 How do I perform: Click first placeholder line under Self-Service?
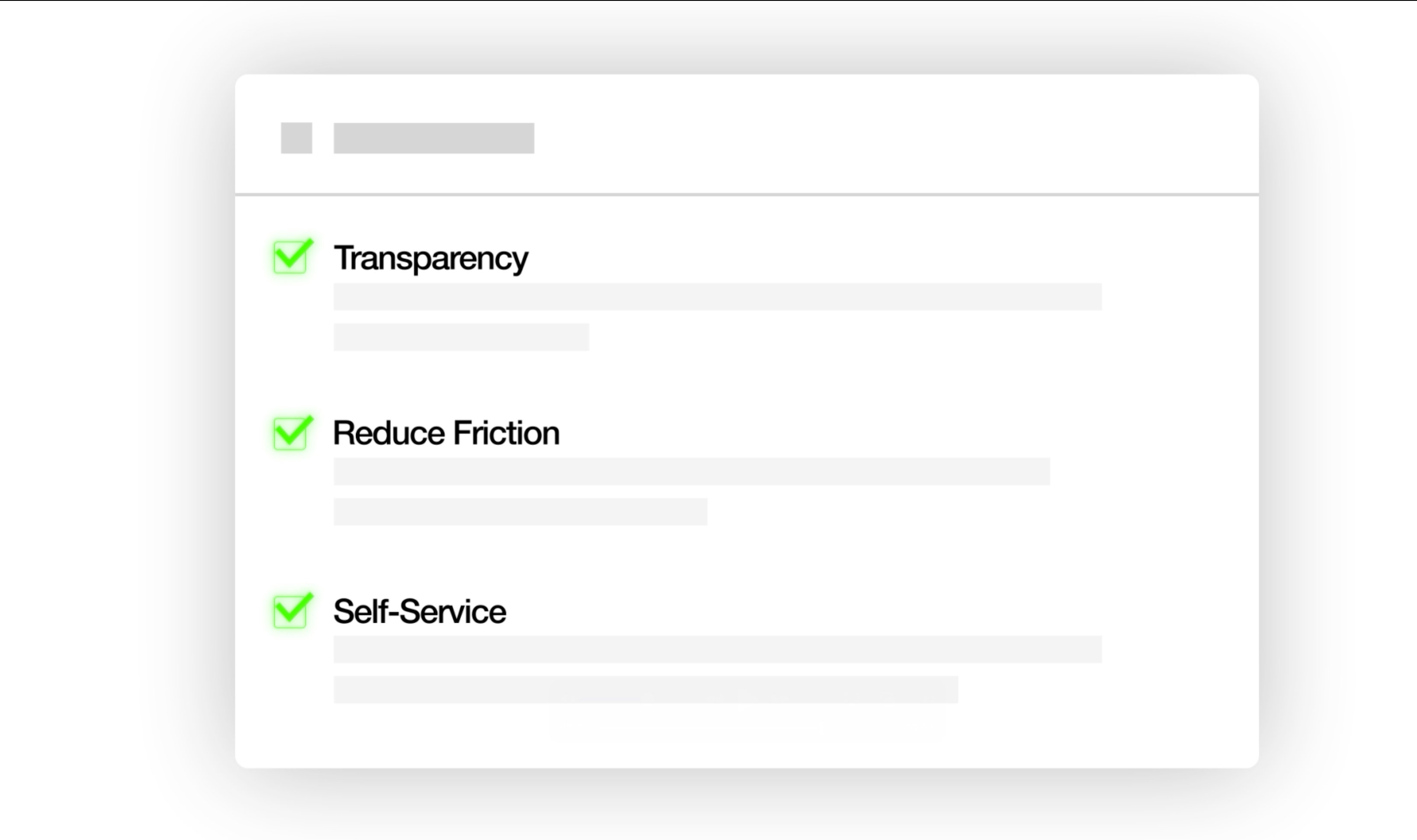click(x=717, y=649)
